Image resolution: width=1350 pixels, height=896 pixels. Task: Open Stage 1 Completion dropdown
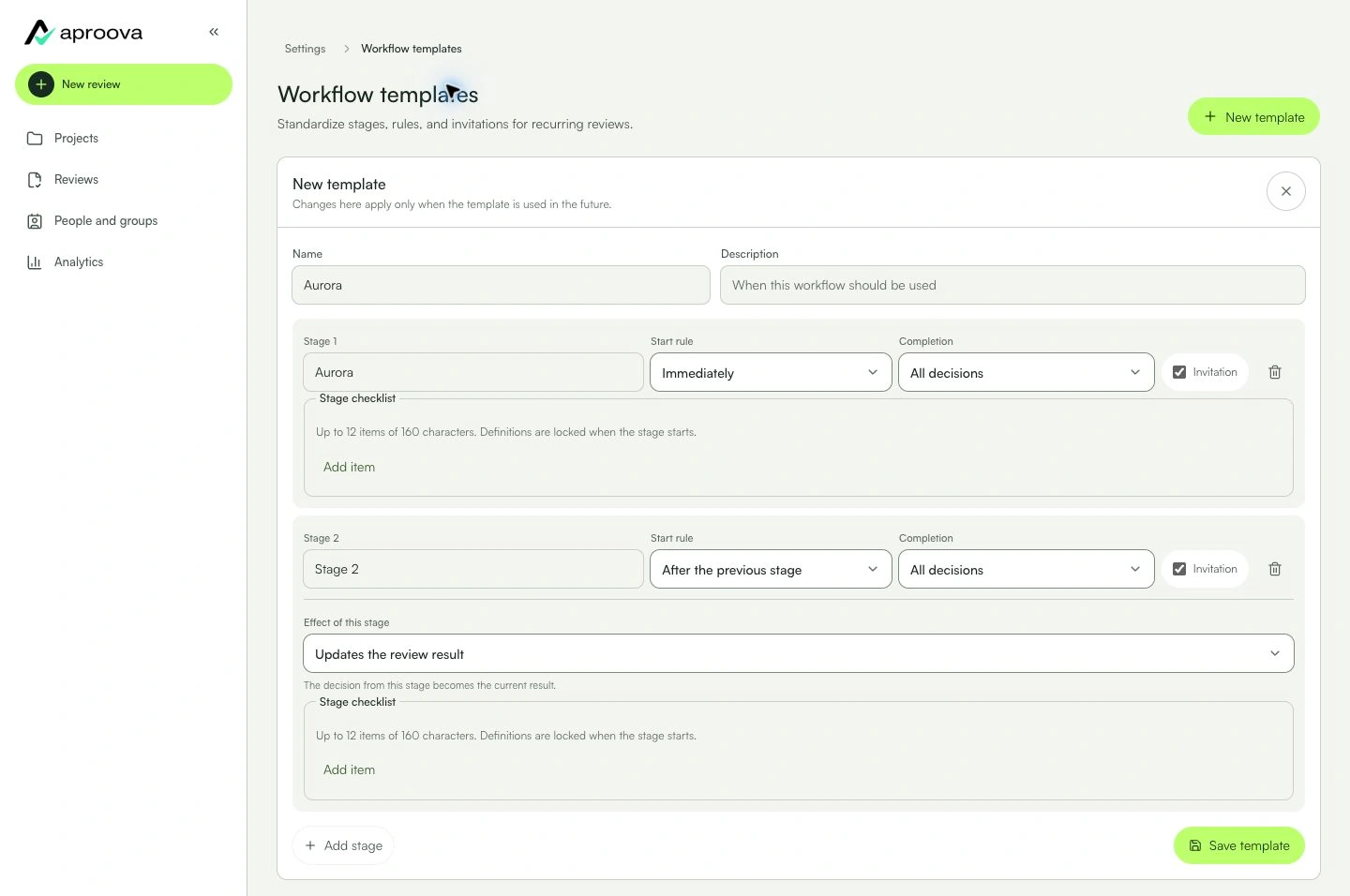(1027, 372)
